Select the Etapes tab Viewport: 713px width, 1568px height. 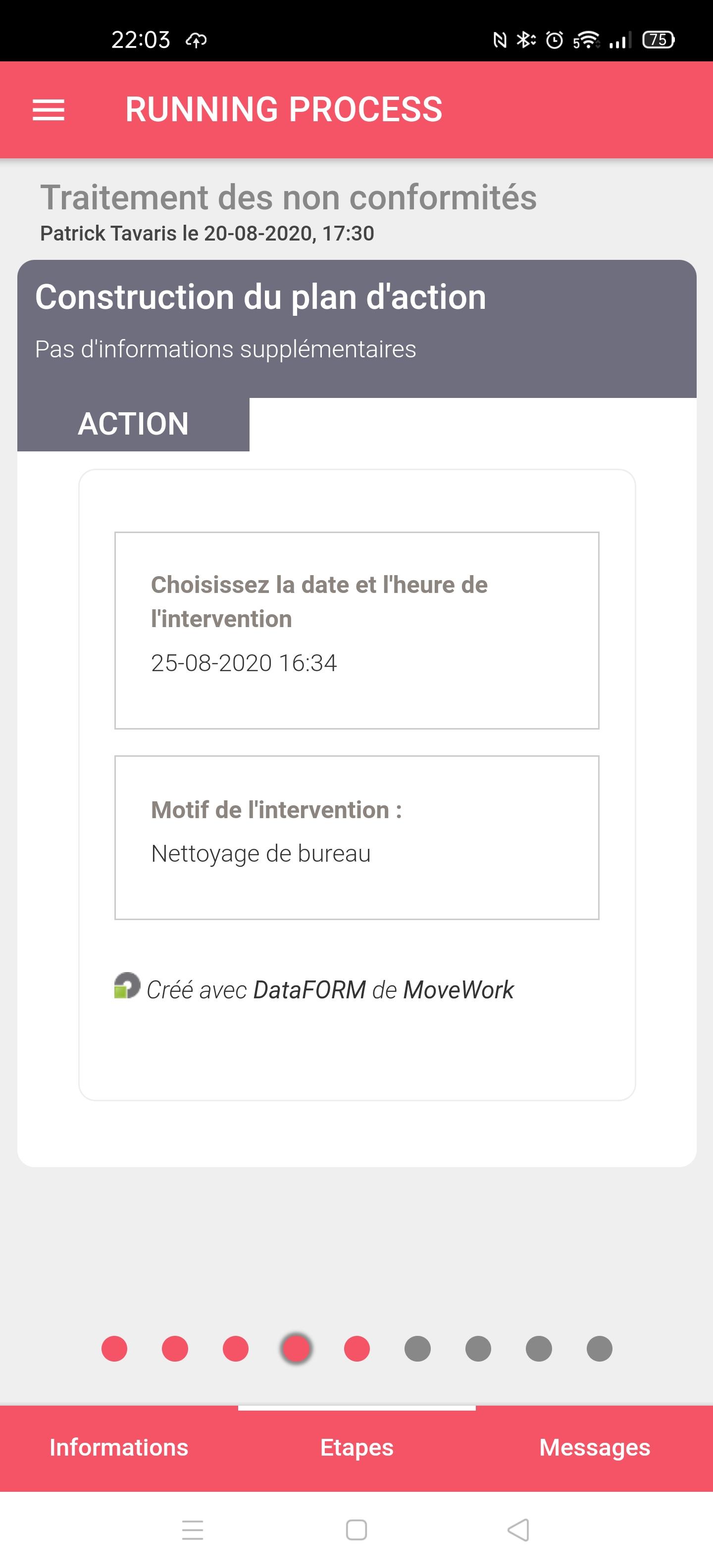pyautogui.click(x=357, y=1447)
